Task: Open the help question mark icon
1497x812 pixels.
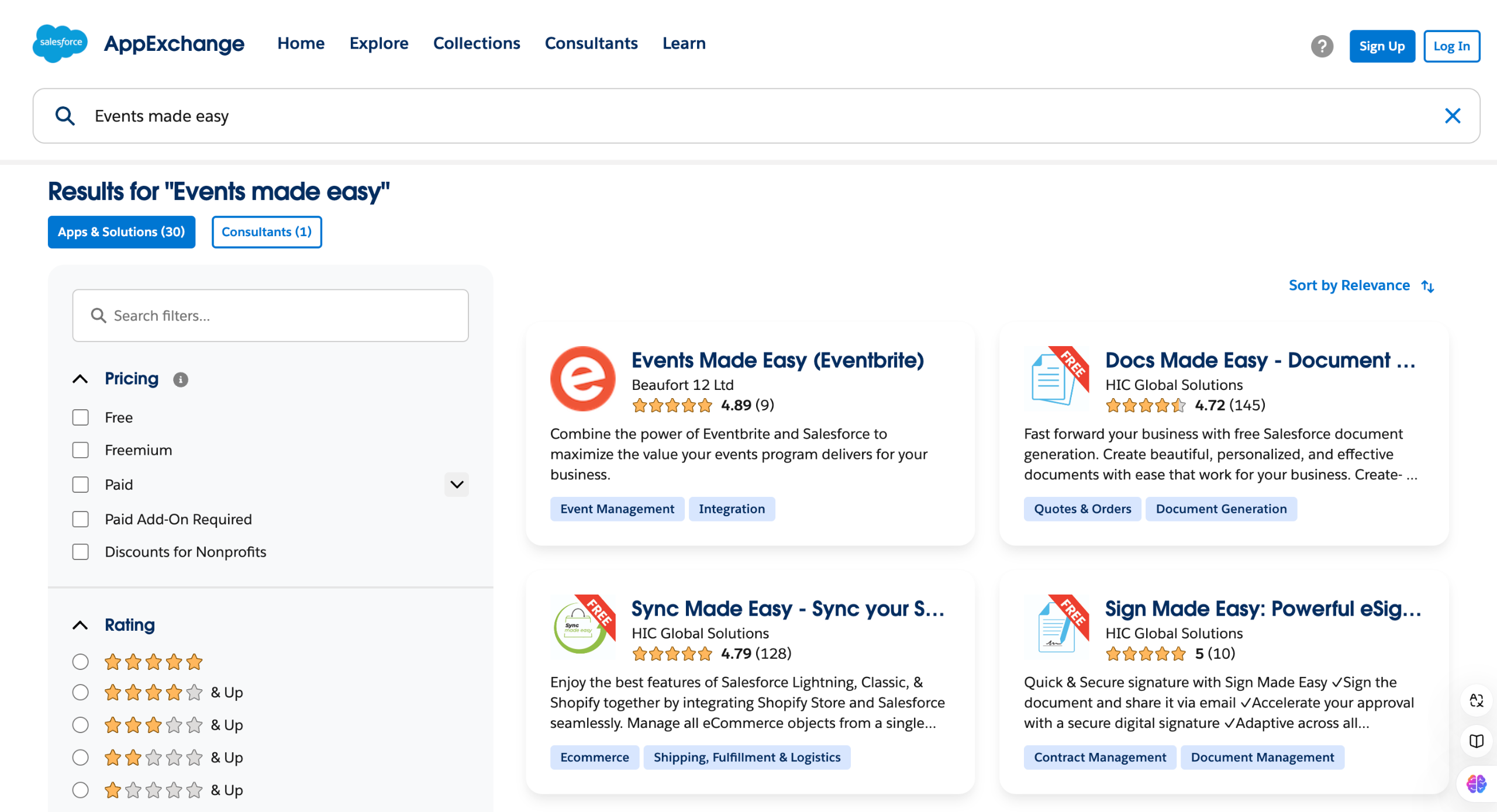Action: pos(1322,46)
